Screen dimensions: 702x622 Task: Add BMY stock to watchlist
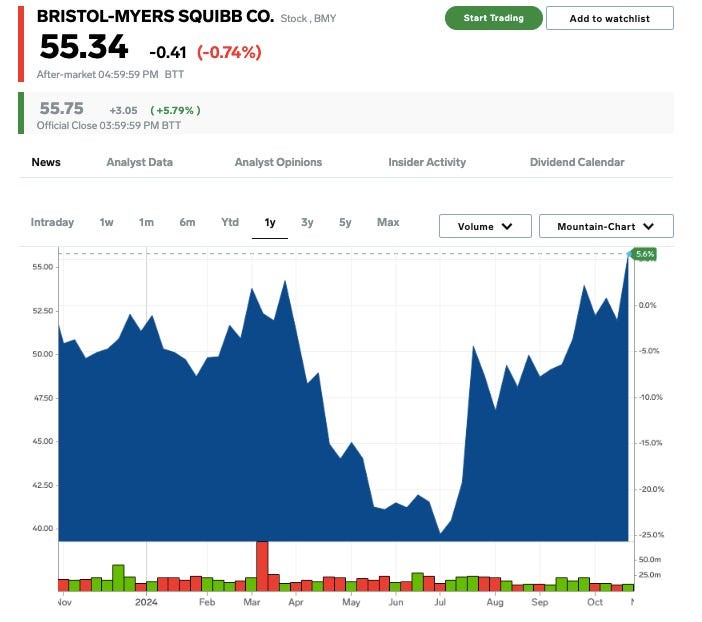(x=609, y=18)
